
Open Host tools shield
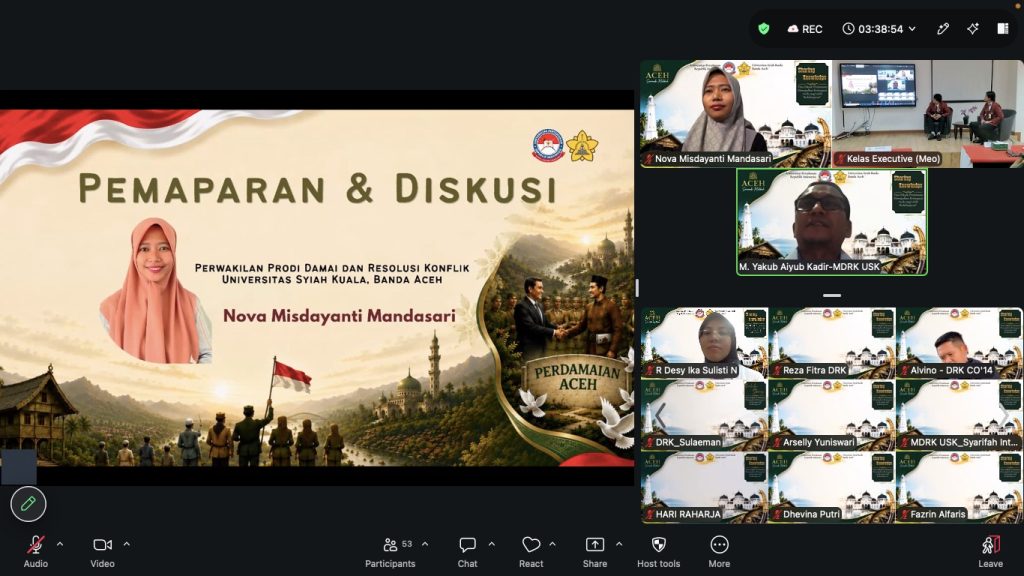tap(659, 551)
